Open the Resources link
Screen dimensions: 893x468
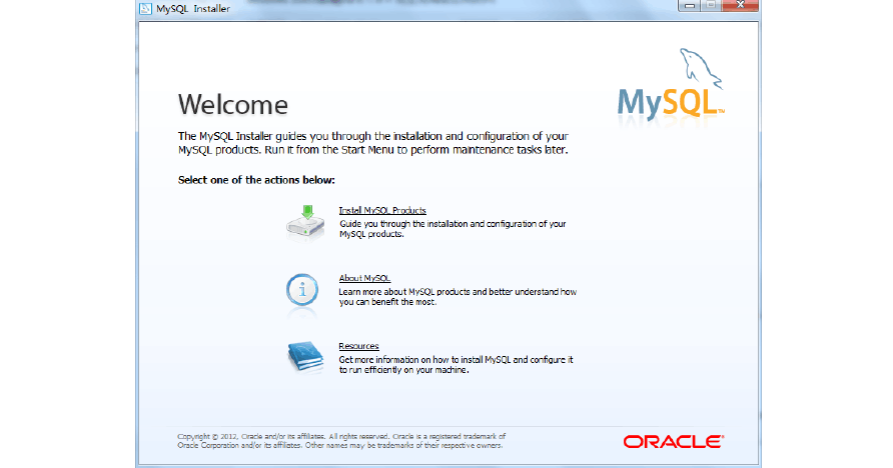[x=358, y=346]
